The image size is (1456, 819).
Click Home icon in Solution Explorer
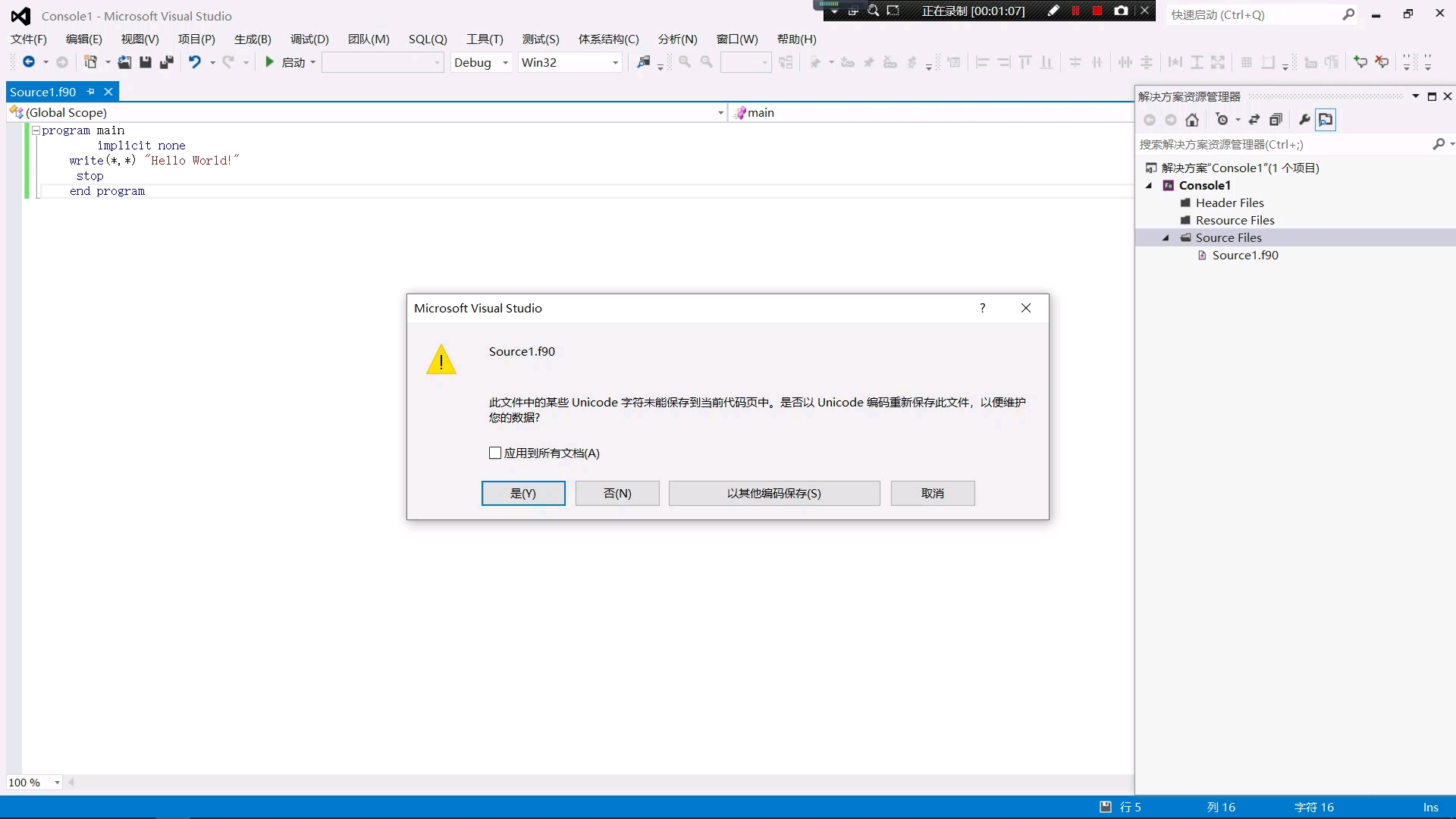pos(1192,120)
